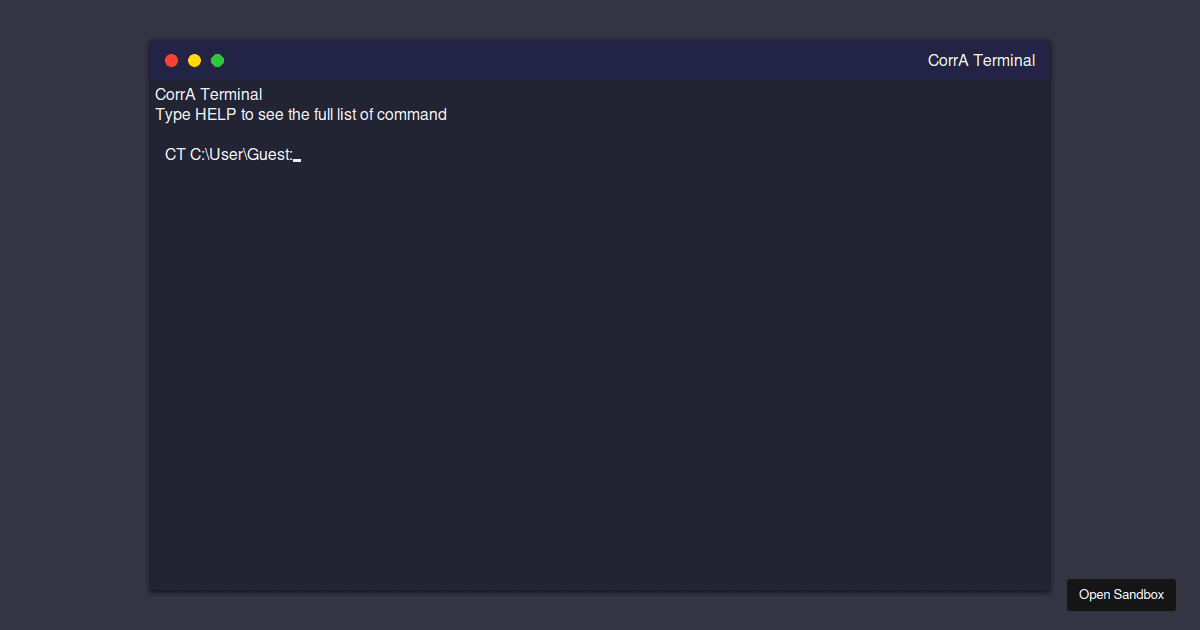
Task: Click the word "command" in hint line
Action: point(412,114)
